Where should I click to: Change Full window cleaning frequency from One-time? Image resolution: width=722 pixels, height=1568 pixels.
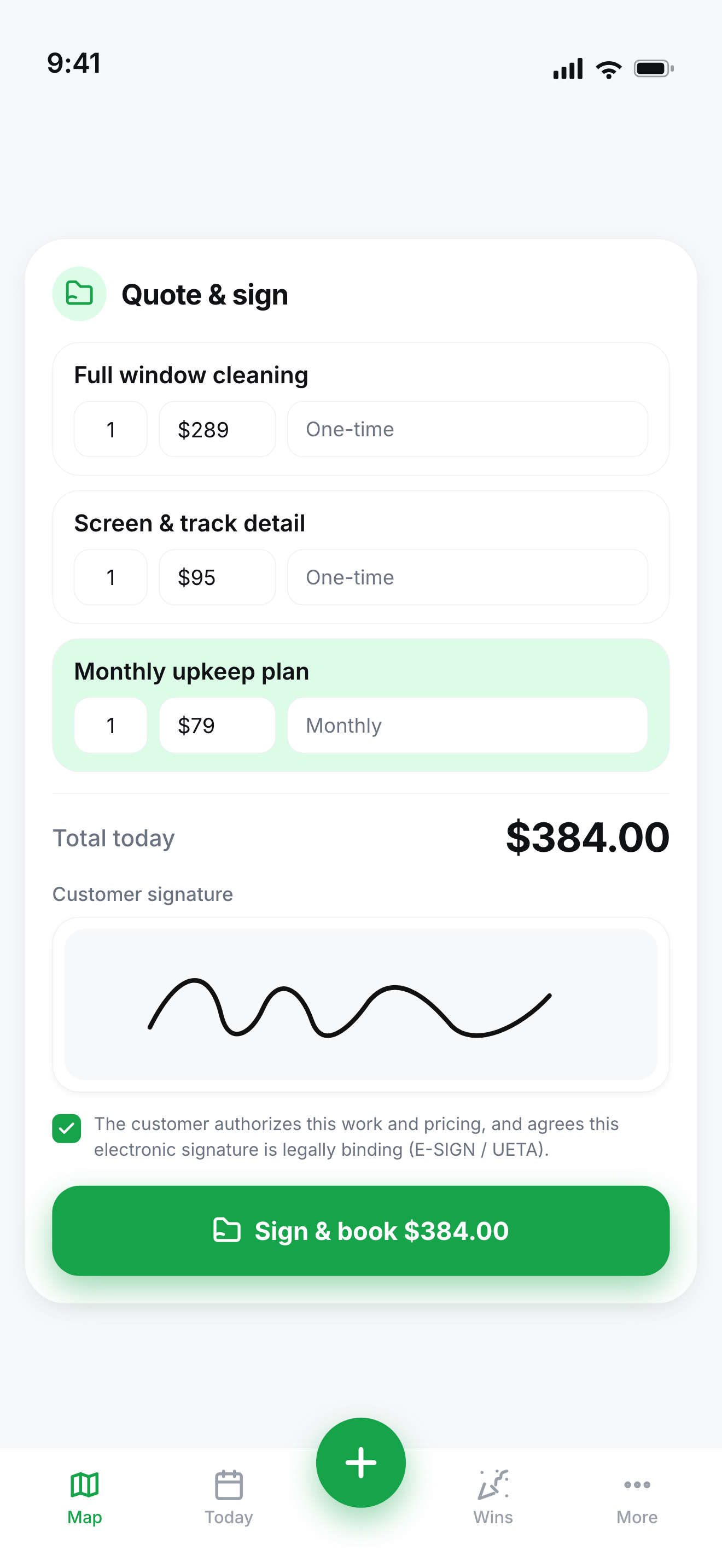click(x=468, y=429)
